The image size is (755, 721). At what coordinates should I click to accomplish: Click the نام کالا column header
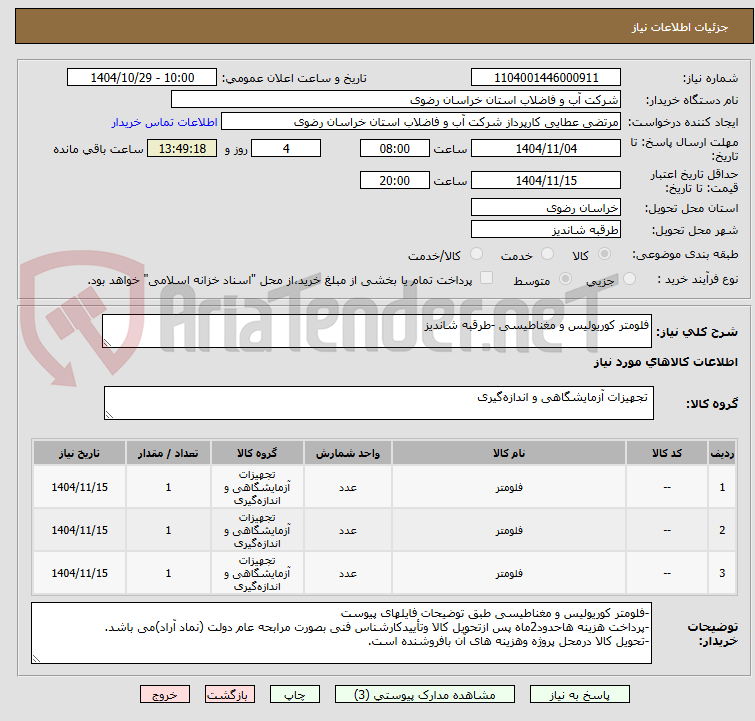509,453
